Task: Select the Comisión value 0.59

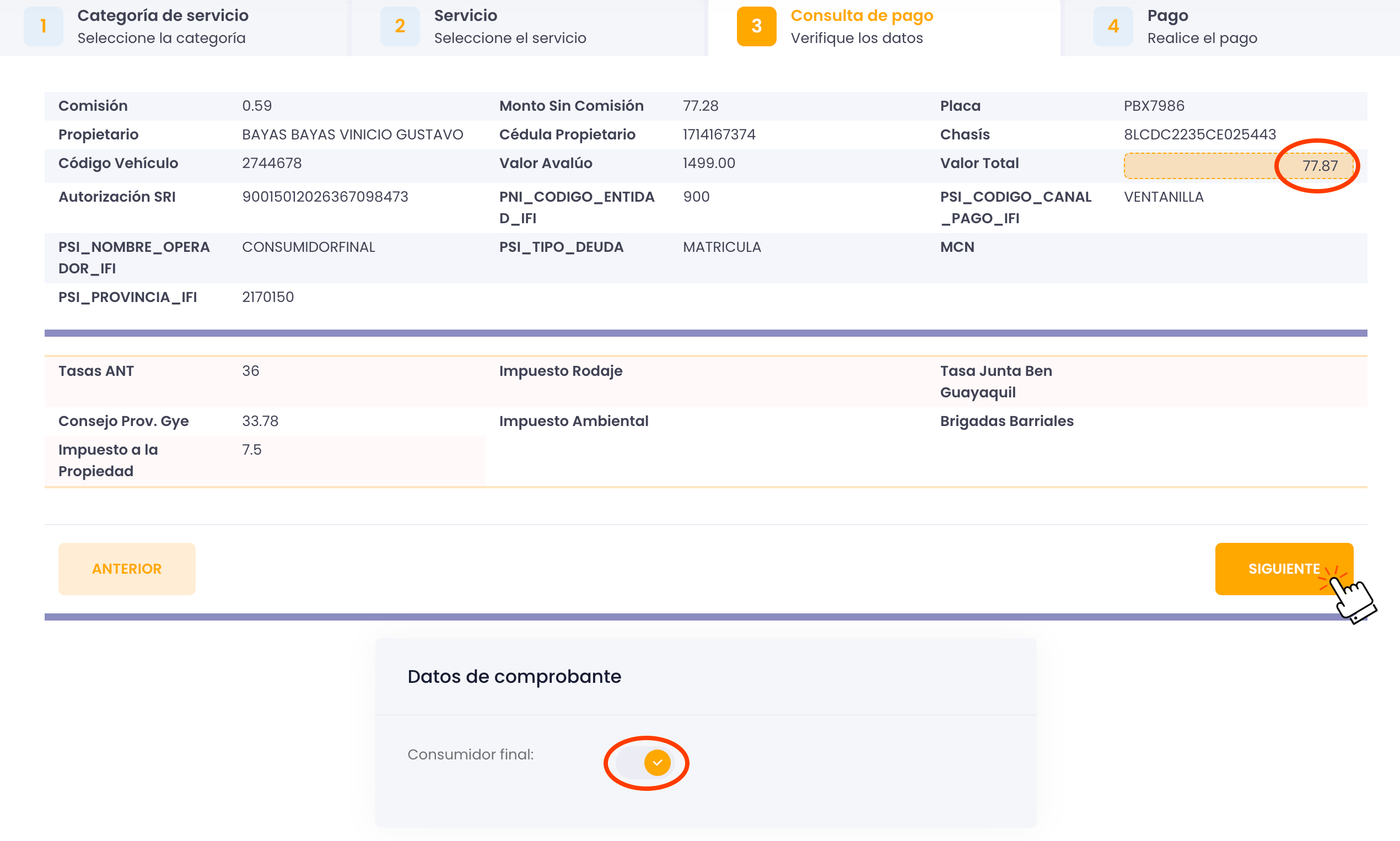Action: 257,106
